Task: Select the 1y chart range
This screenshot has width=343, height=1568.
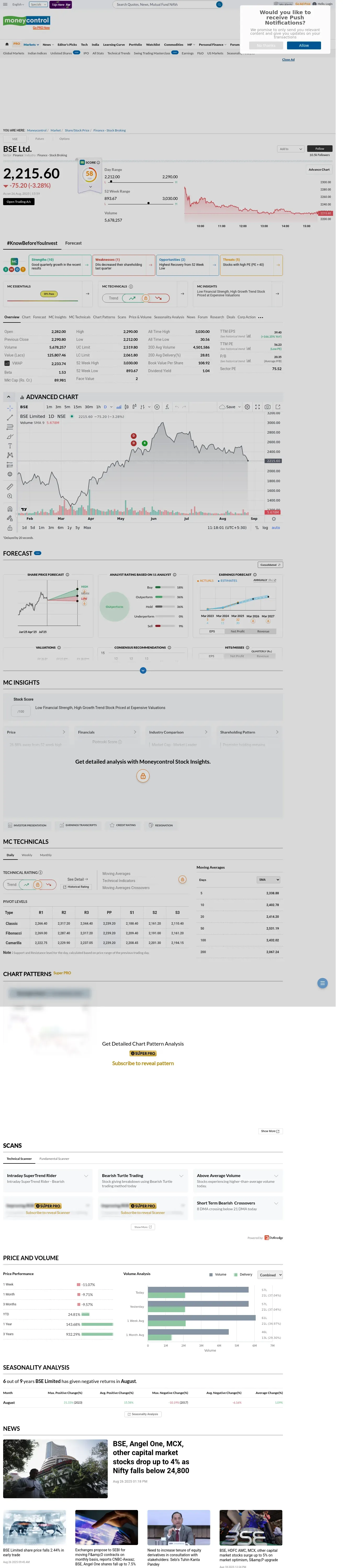Action: 70,528
